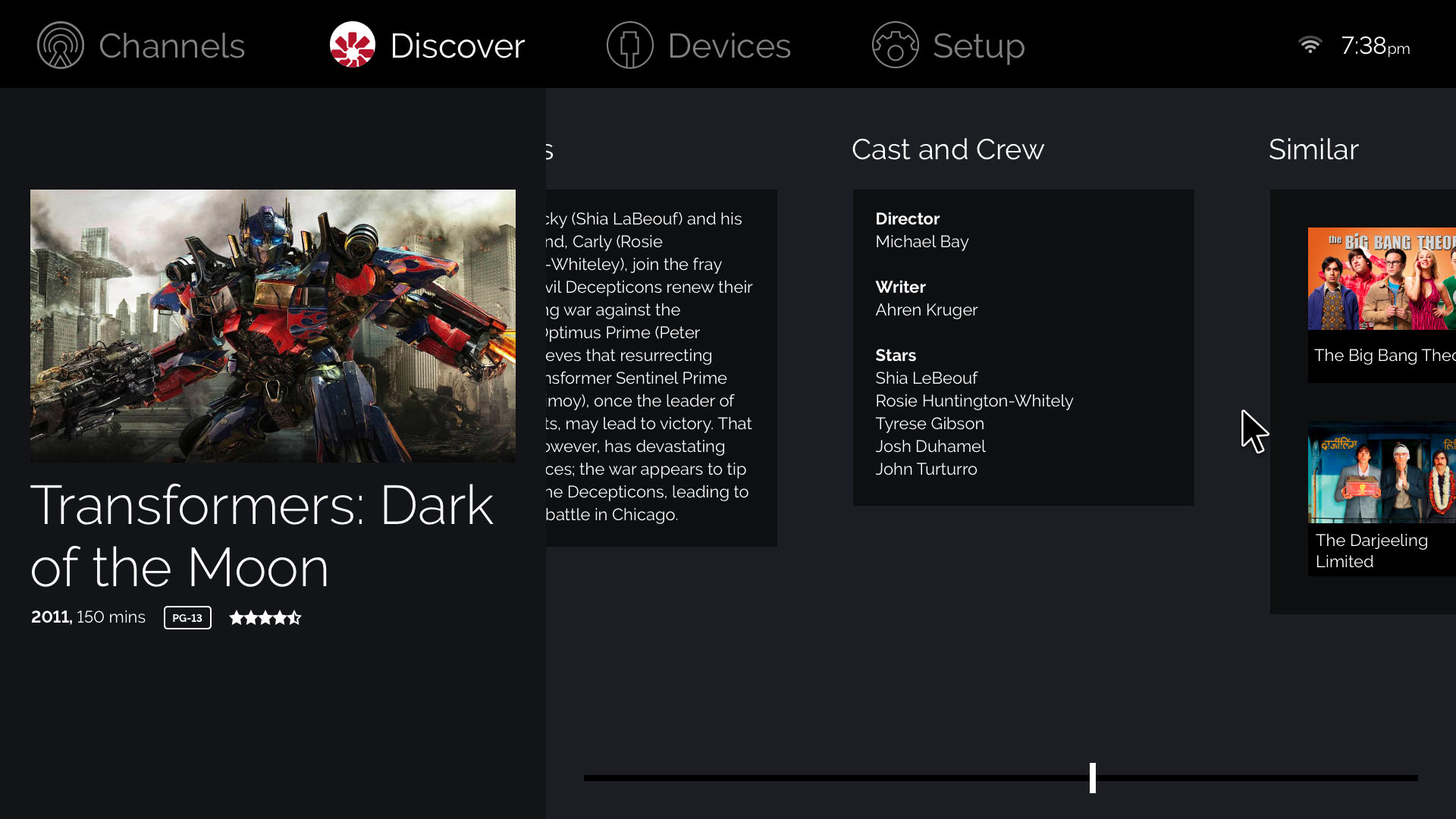Click the 7:38pm clock
The height and width of the screenshot is (819, 1456).
1376,46
